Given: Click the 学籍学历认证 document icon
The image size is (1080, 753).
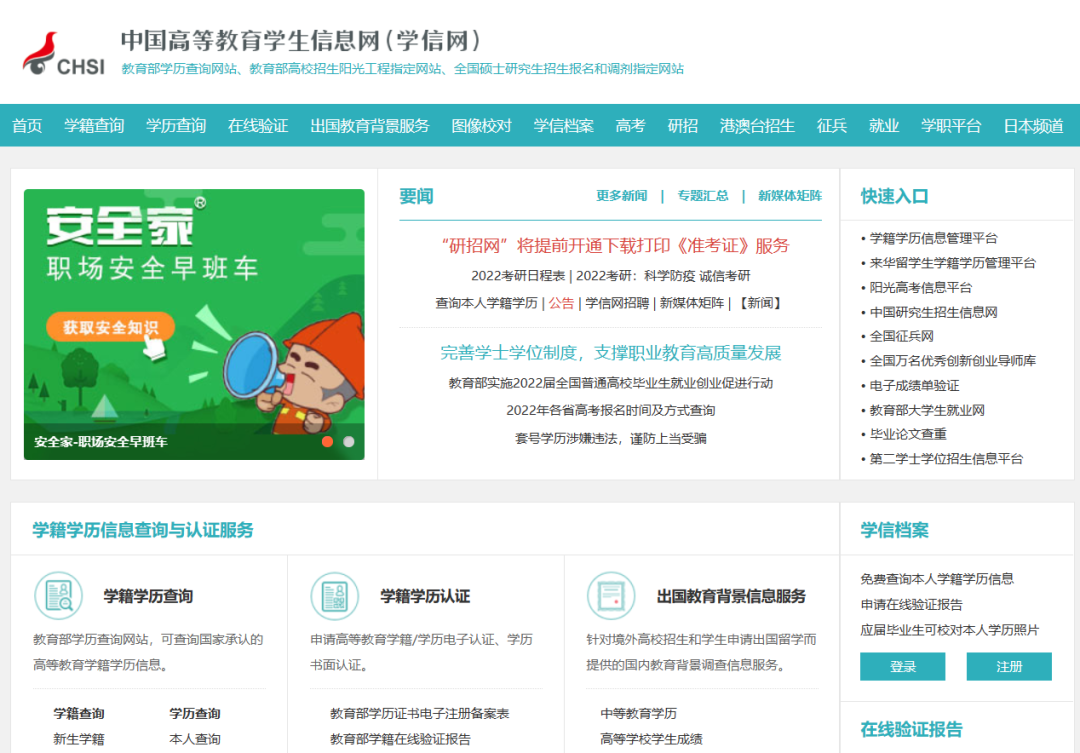Looking at the screenshot, I should 334,596.
